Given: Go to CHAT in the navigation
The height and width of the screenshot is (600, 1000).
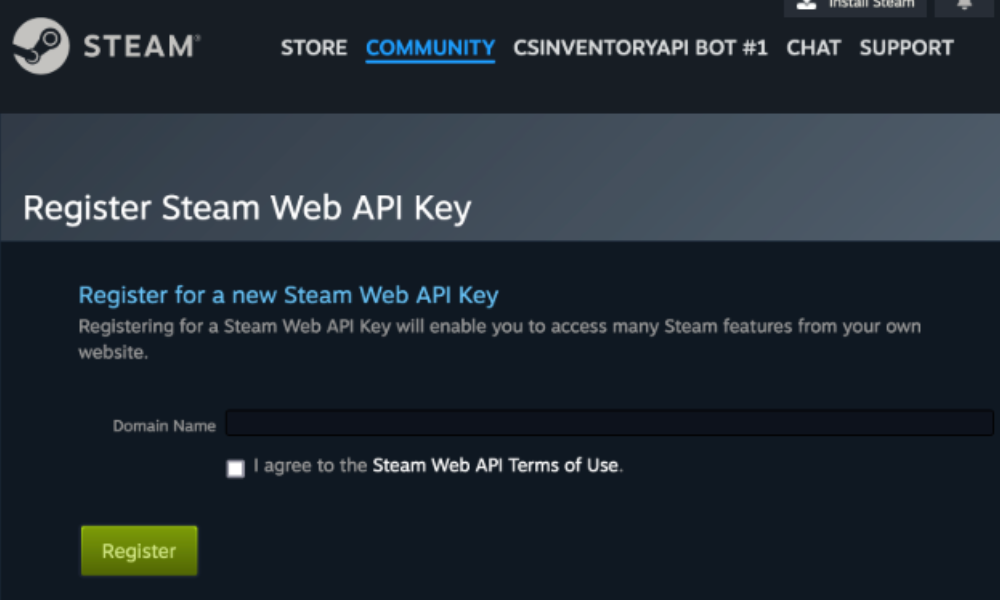Looking at the screenshot, I should pos(813,48).
